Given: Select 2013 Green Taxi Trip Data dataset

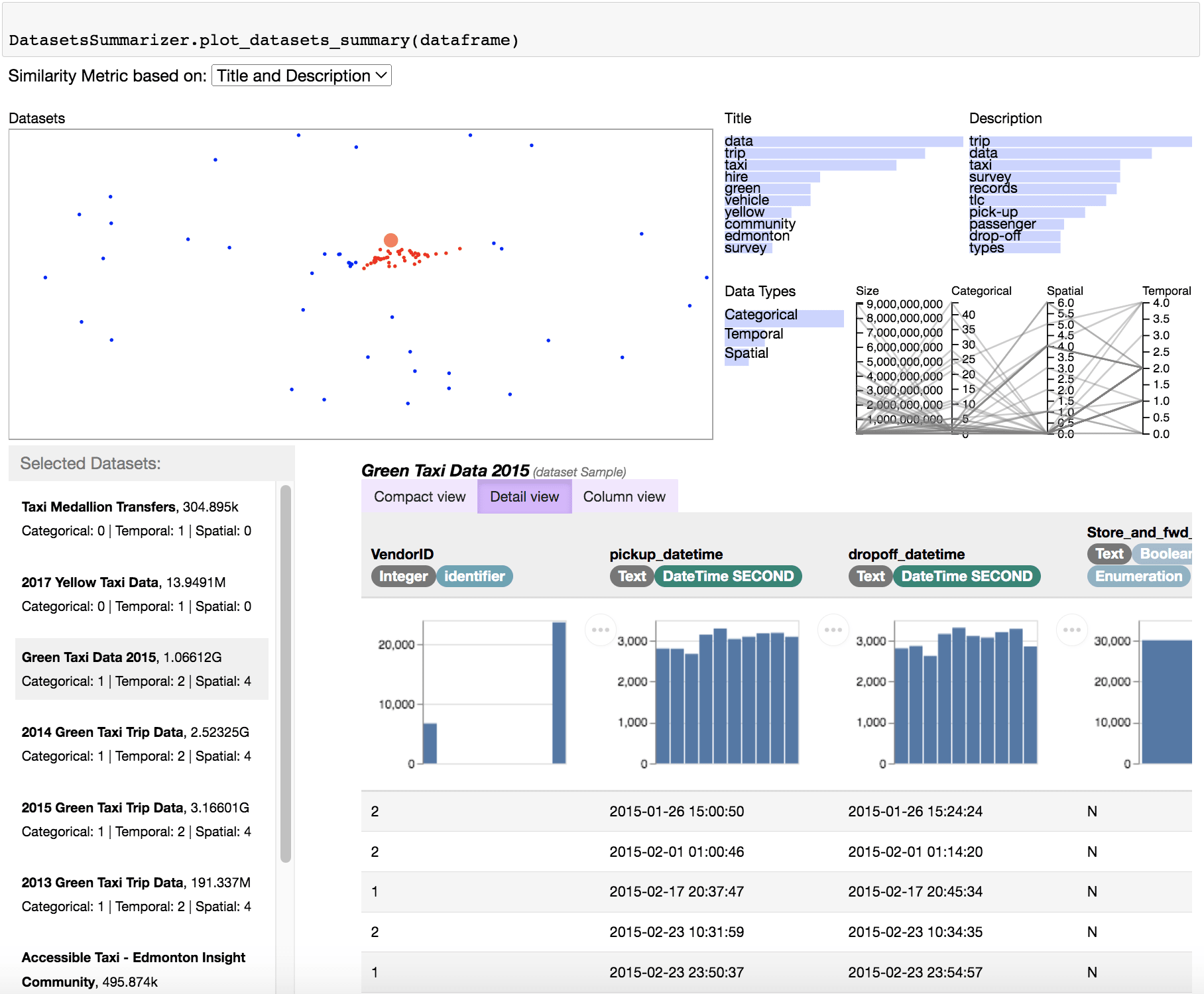Looking at the screenshot, I should tap(142, 895).
